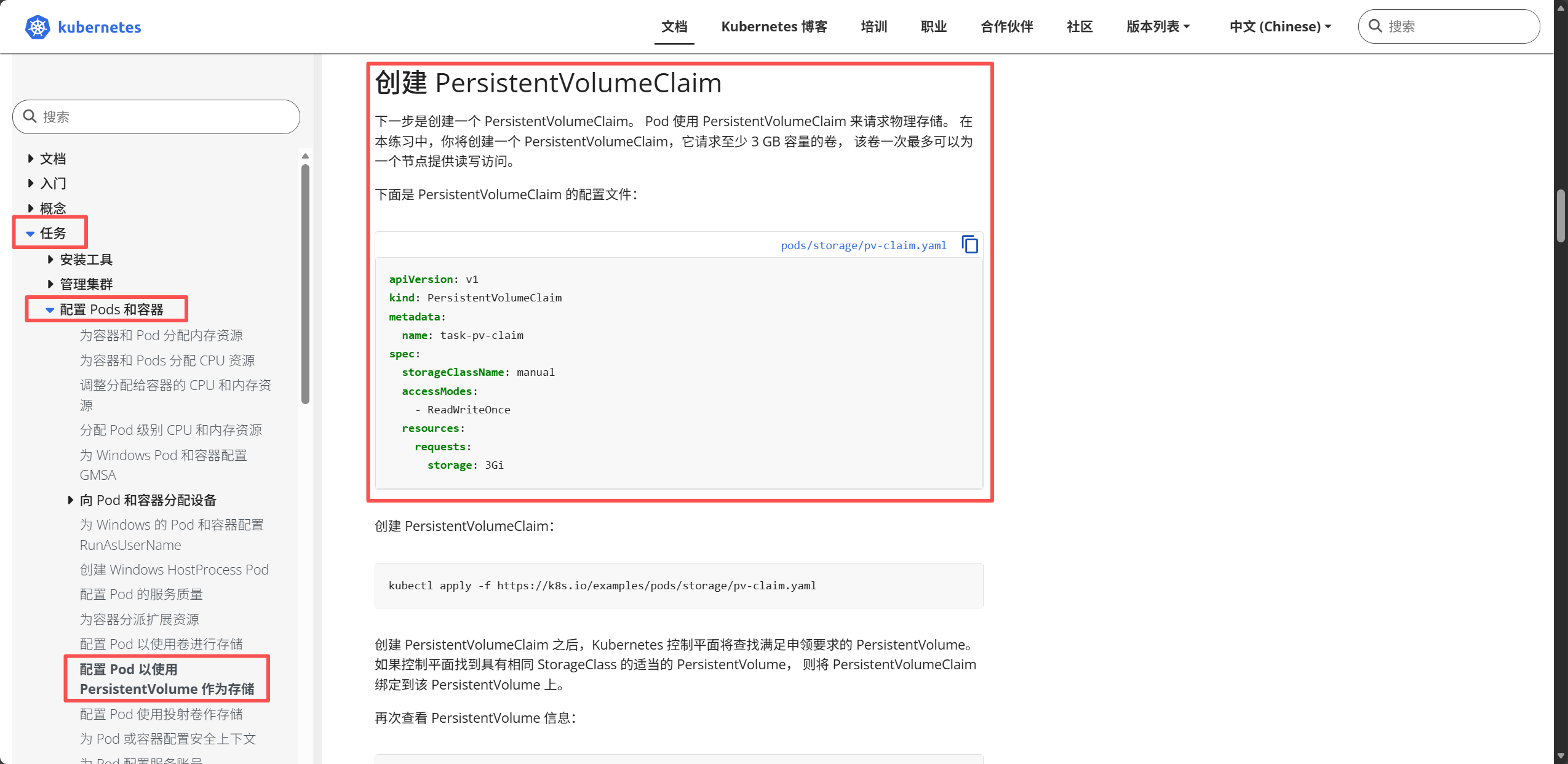Expand the 概念 tree section

pyautogui.click(x=30, y=208)
